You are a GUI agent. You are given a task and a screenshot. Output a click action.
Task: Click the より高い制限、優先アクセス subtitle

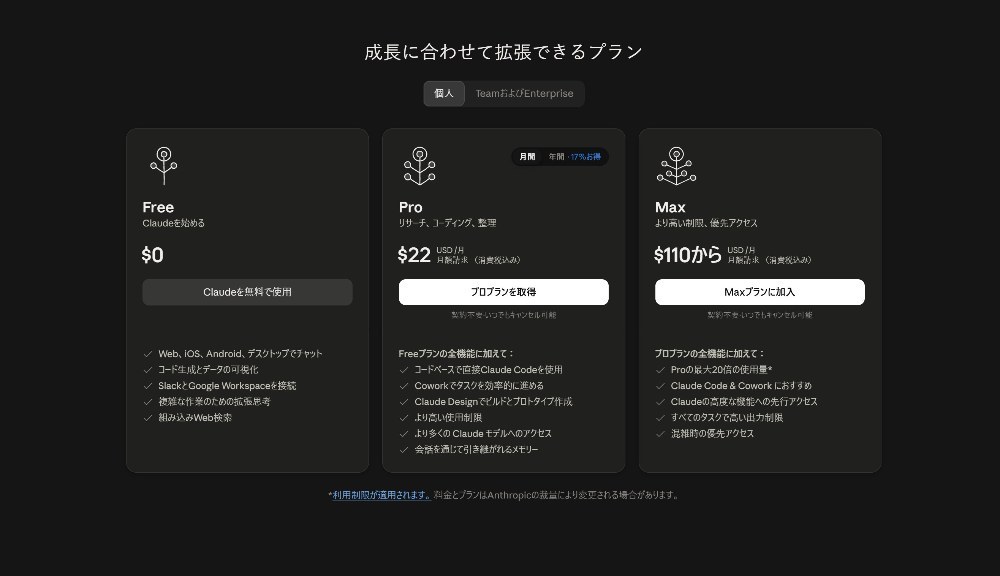706,223
